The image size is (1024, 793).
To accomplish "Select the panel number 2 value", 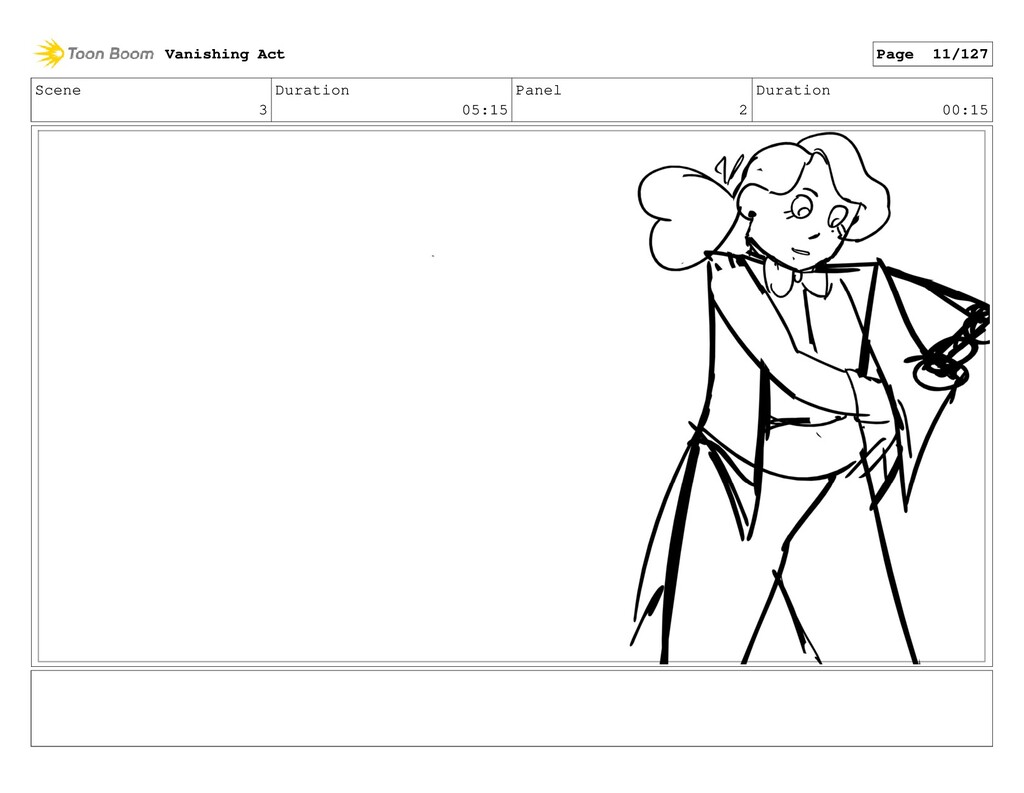I will coord(743,110).
